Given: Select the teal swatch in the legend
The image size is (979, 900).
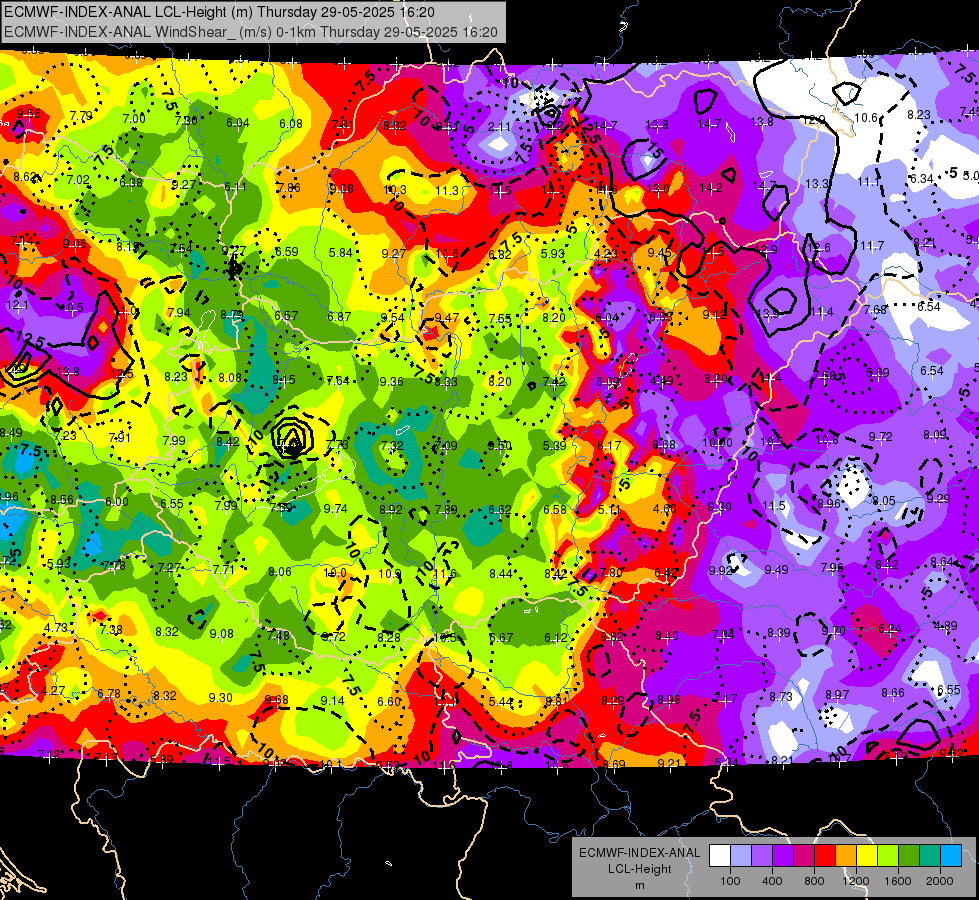Looking at the screenshot, I should (930, 856).
